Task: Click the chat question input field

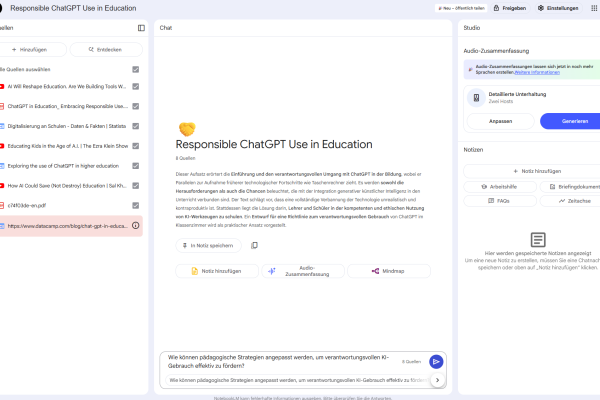Action: (279, 361)
